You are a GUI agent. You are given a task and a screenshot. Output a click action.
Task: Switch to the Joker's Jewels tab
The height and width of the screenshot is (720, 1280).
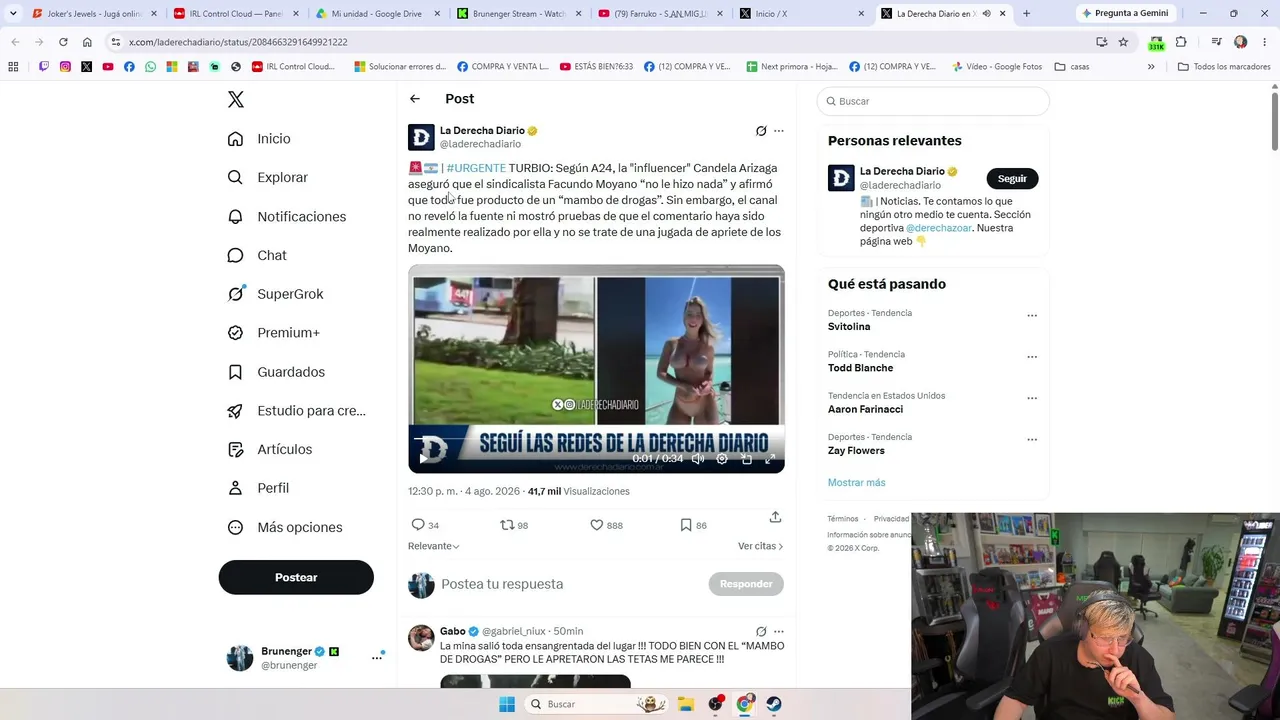pyautogui.click(x=93, y=14)
